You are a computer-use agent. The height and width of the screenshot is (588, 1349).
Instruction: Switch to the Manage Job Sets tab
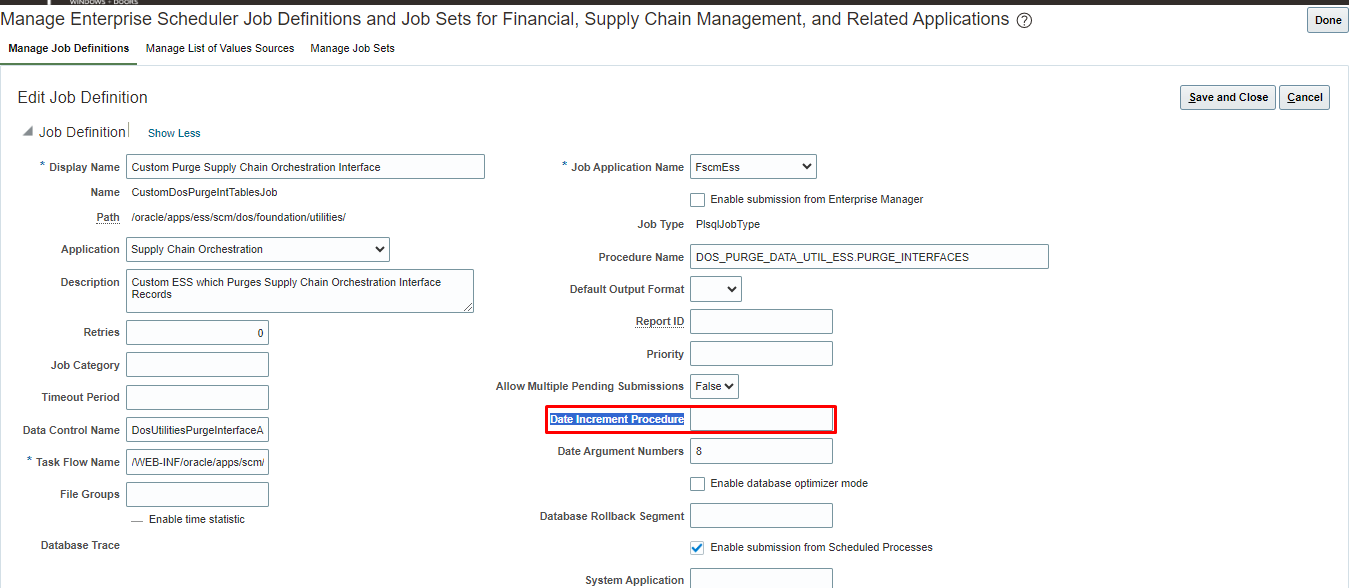click(352, 47)
